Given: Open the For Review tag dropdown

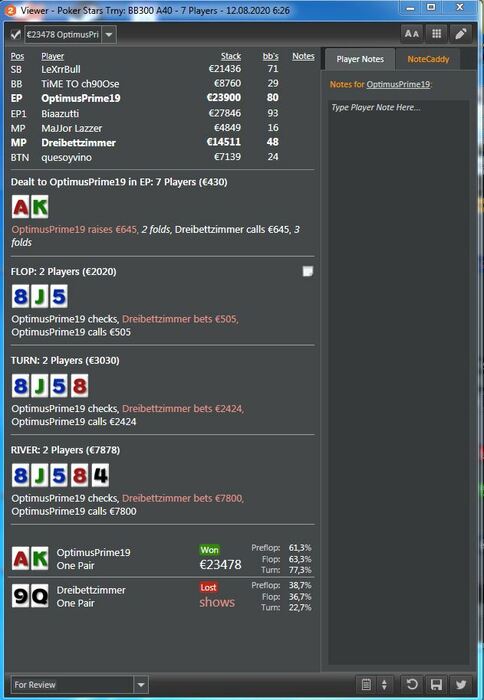Looking at the screenshot, I should click(79, 684).
